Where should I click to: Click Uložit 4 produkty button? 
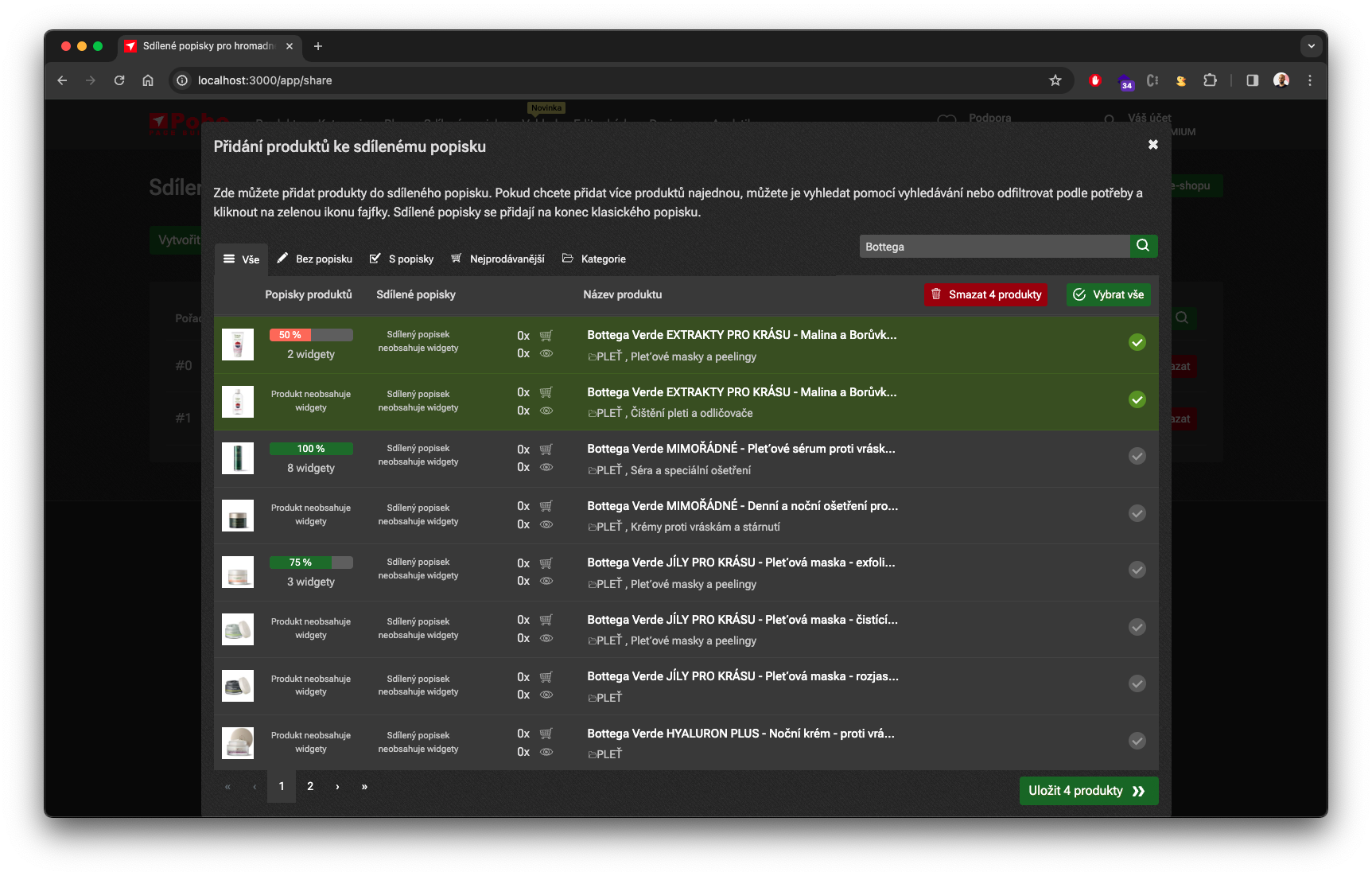pyautogui.click(x=1088, y=791)
